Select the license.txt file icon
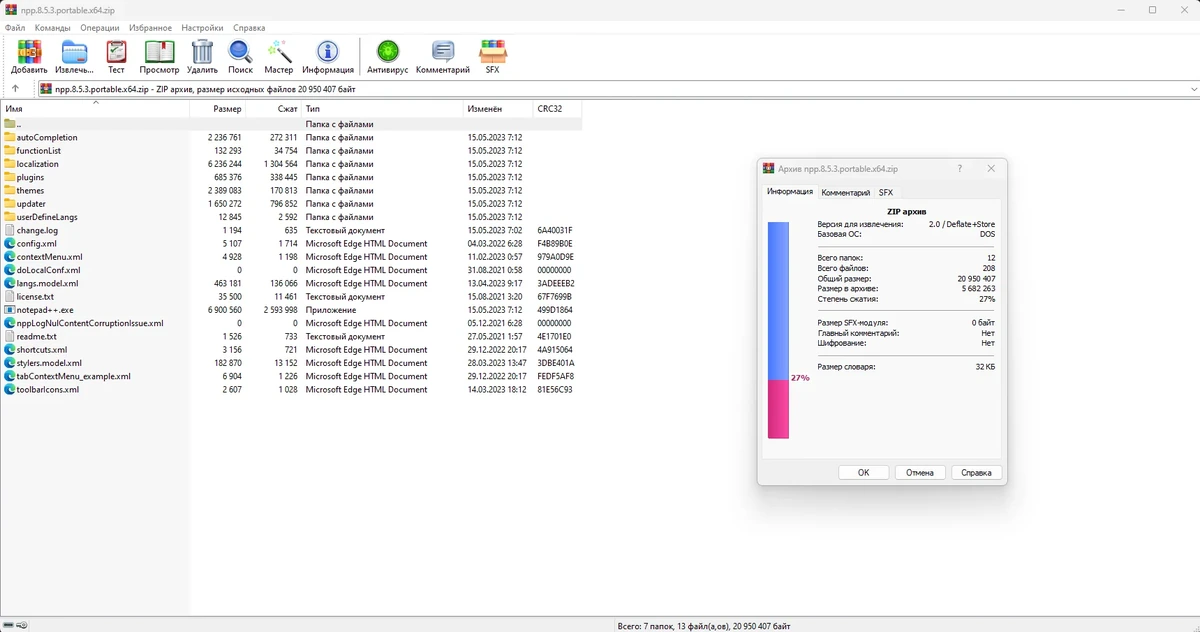Viewport: 1200px width, 632px height. [10, 296]
